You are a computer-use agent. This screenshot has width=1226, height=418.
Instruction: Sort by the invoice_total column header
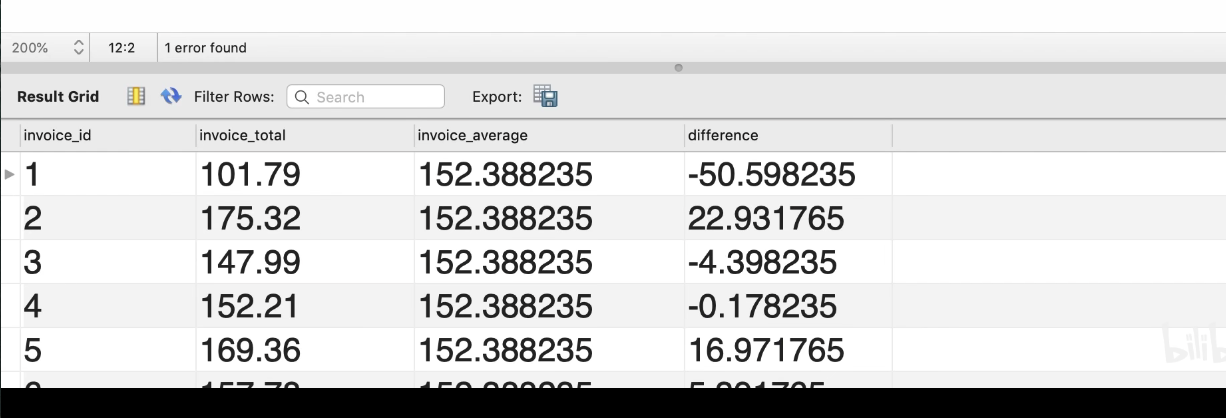(304, 135)
